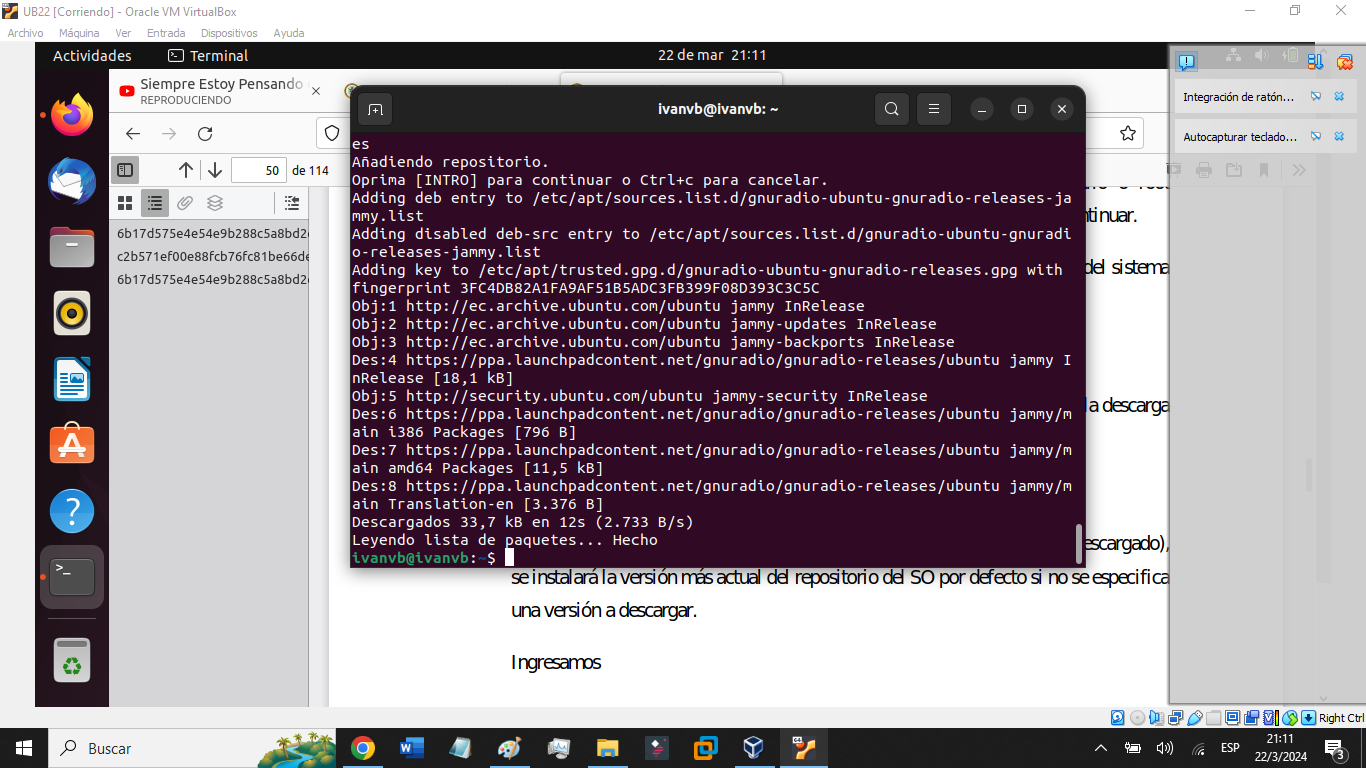
Task: Open Windows Start menu button
Action: (24, 748)
